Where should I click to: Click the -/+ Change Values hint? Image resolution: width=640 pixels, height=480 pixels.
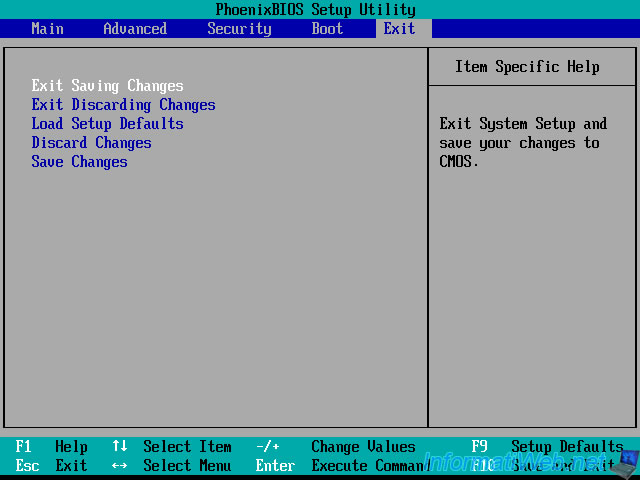tap(336, 447)
